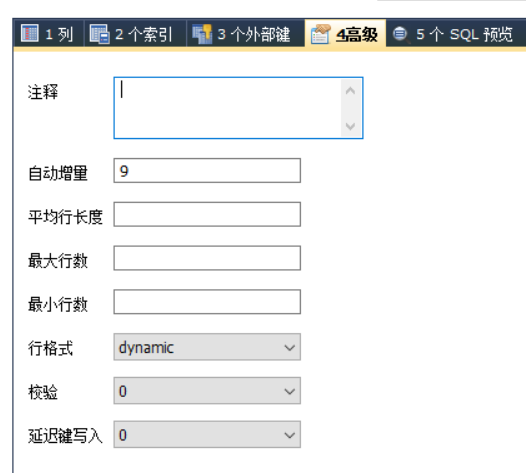
Task: Expand the 行格式 dynamic dropdown
Action: (207, 347)
